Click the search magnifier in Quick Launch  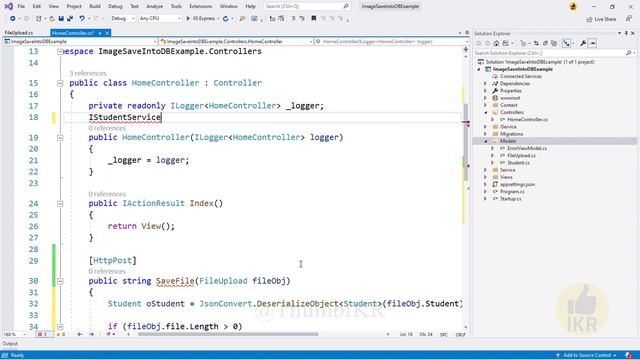click(346, 7)
